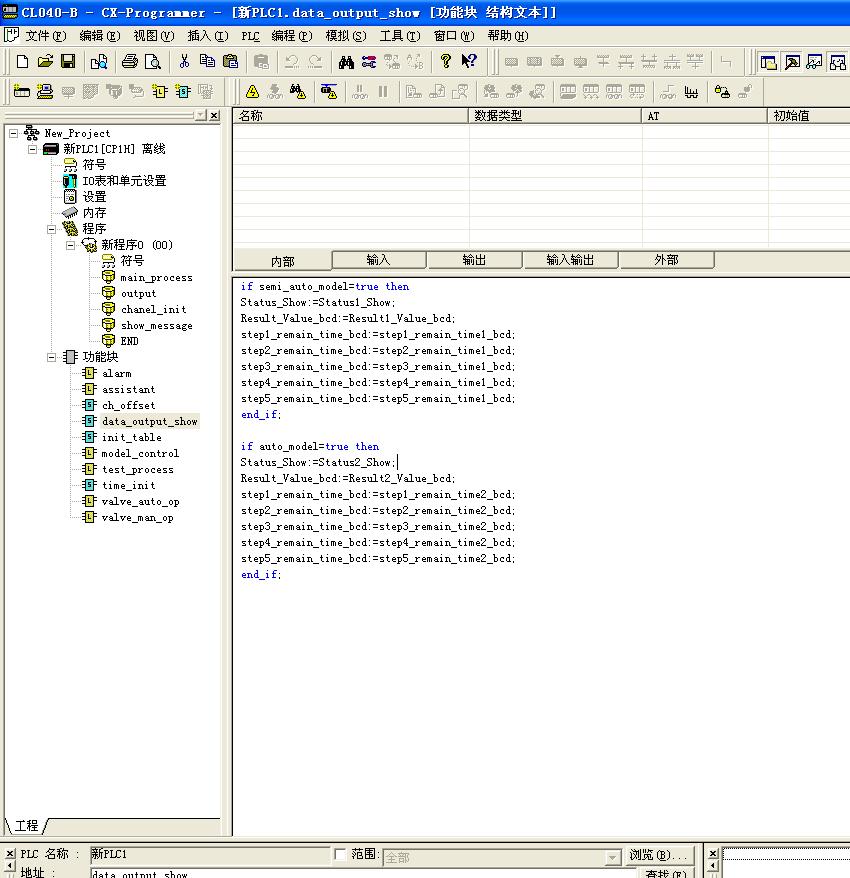
Task: Collapse the 程序 tree node
Action: pos(52,229)
